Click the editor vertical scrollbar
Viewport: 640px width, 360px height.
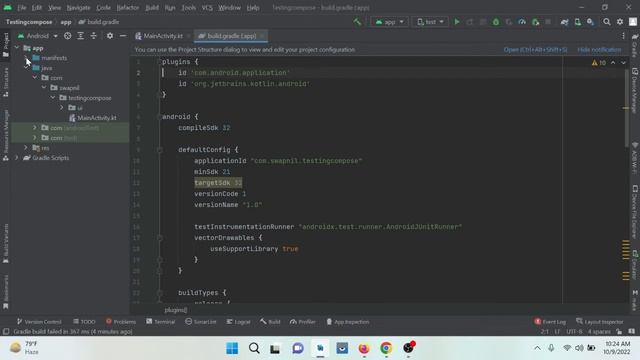click(x=626, y=108)
